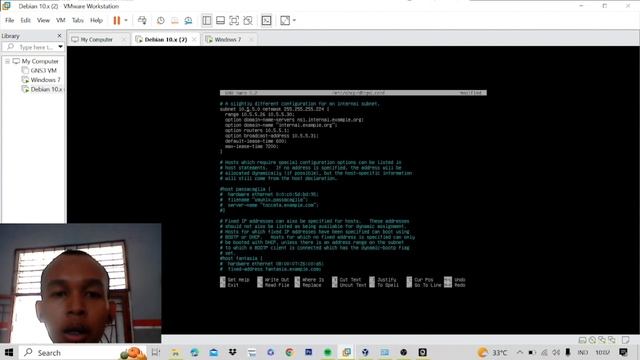Image resolution: width=640 pixels, height=360 pixels.
Task: Open Dropbox from the taskbar
Action: coord(233,352)
